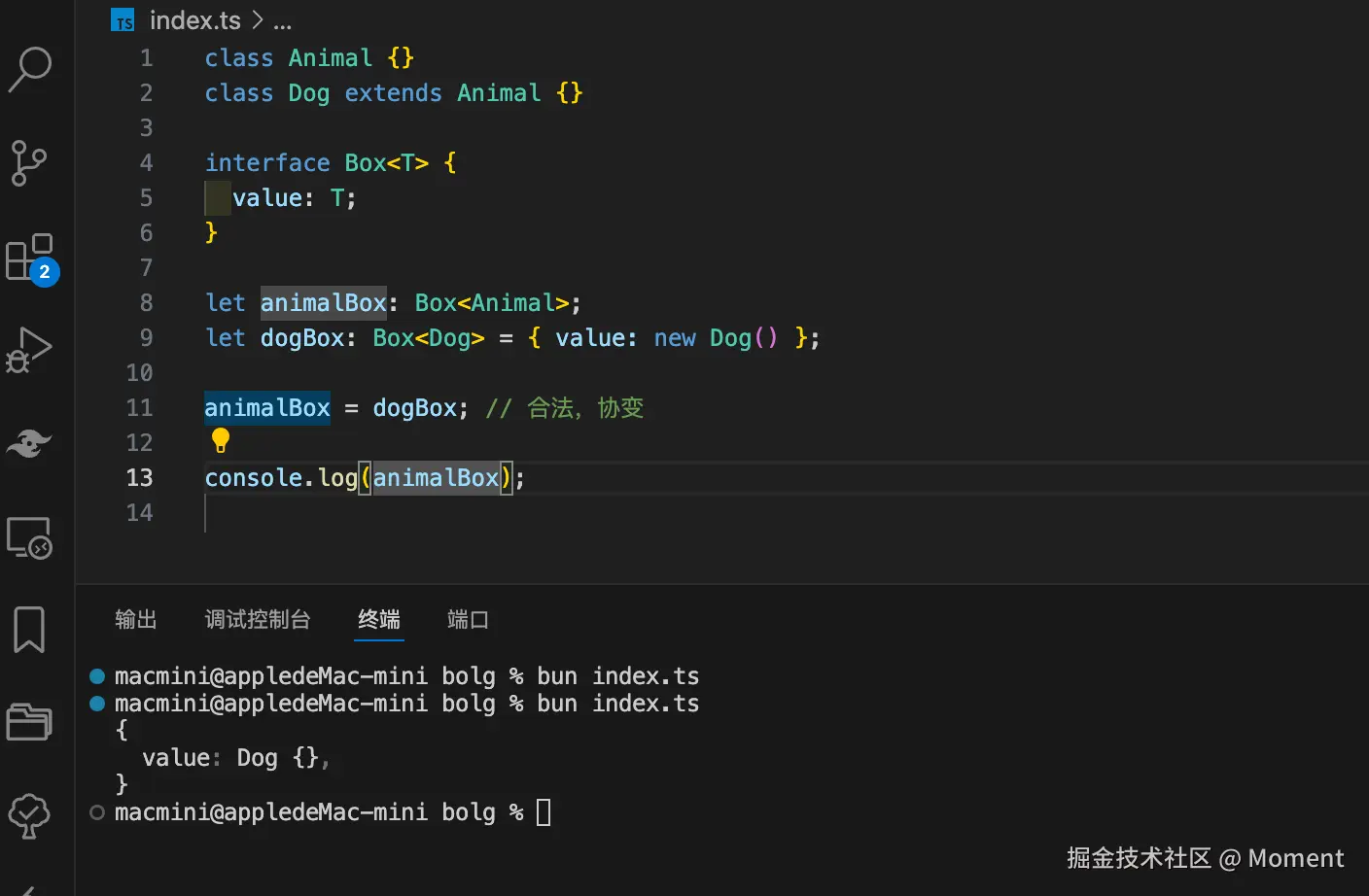
Task: Switch to the 输出 (Output) tab
Action: pyautogui.click(x=135, y=619)
